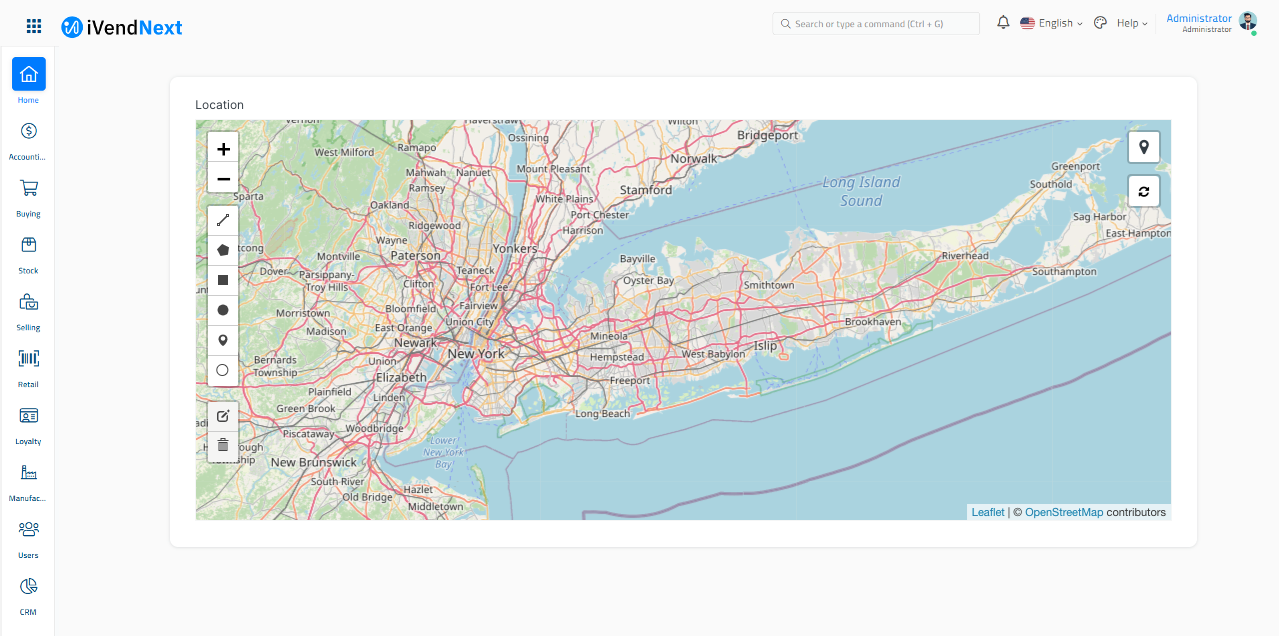Zoom out on the map
1279x636 pixels.
pyautogui.click(x=223, y=178)
